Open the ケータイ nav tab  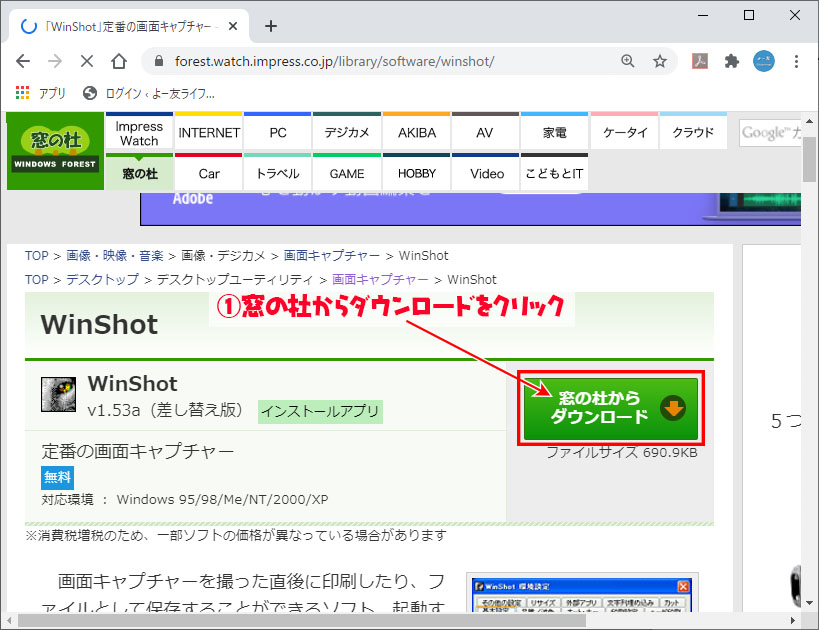point(624,131)
